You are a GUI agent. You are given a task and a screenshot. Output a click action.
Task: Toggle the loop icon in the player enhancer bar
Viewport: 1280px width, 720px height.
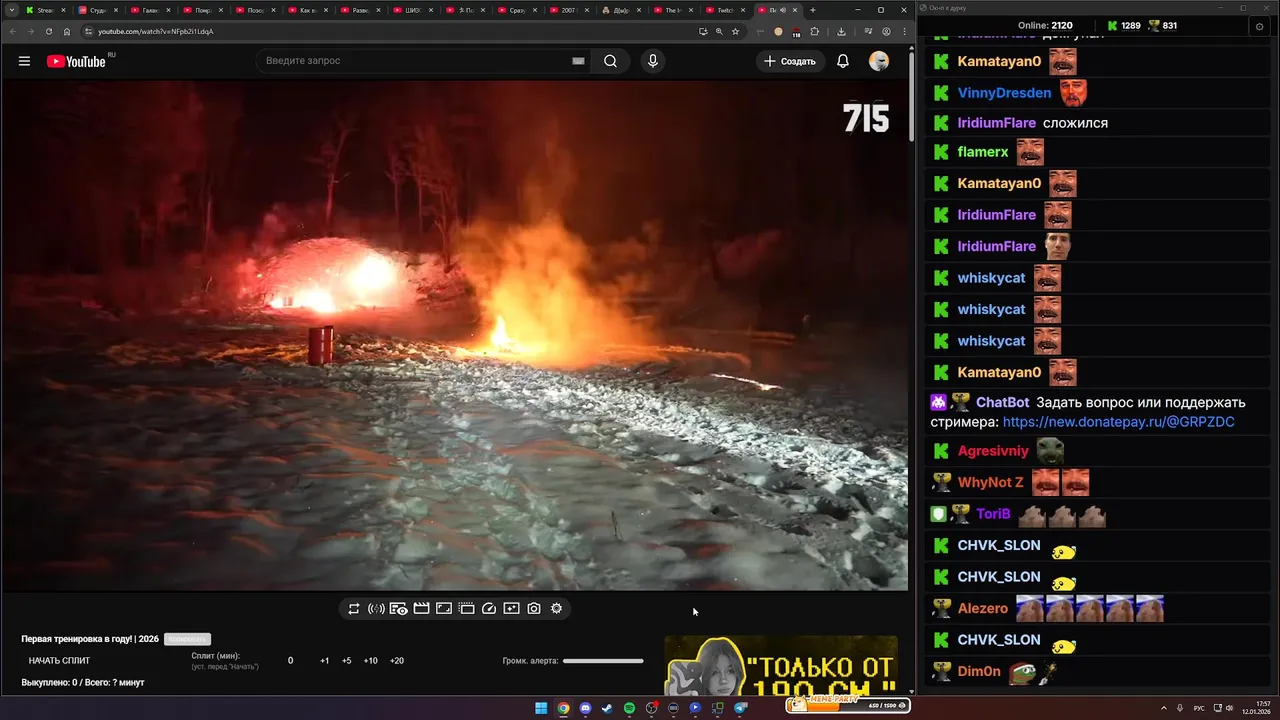tap(354, 608)
